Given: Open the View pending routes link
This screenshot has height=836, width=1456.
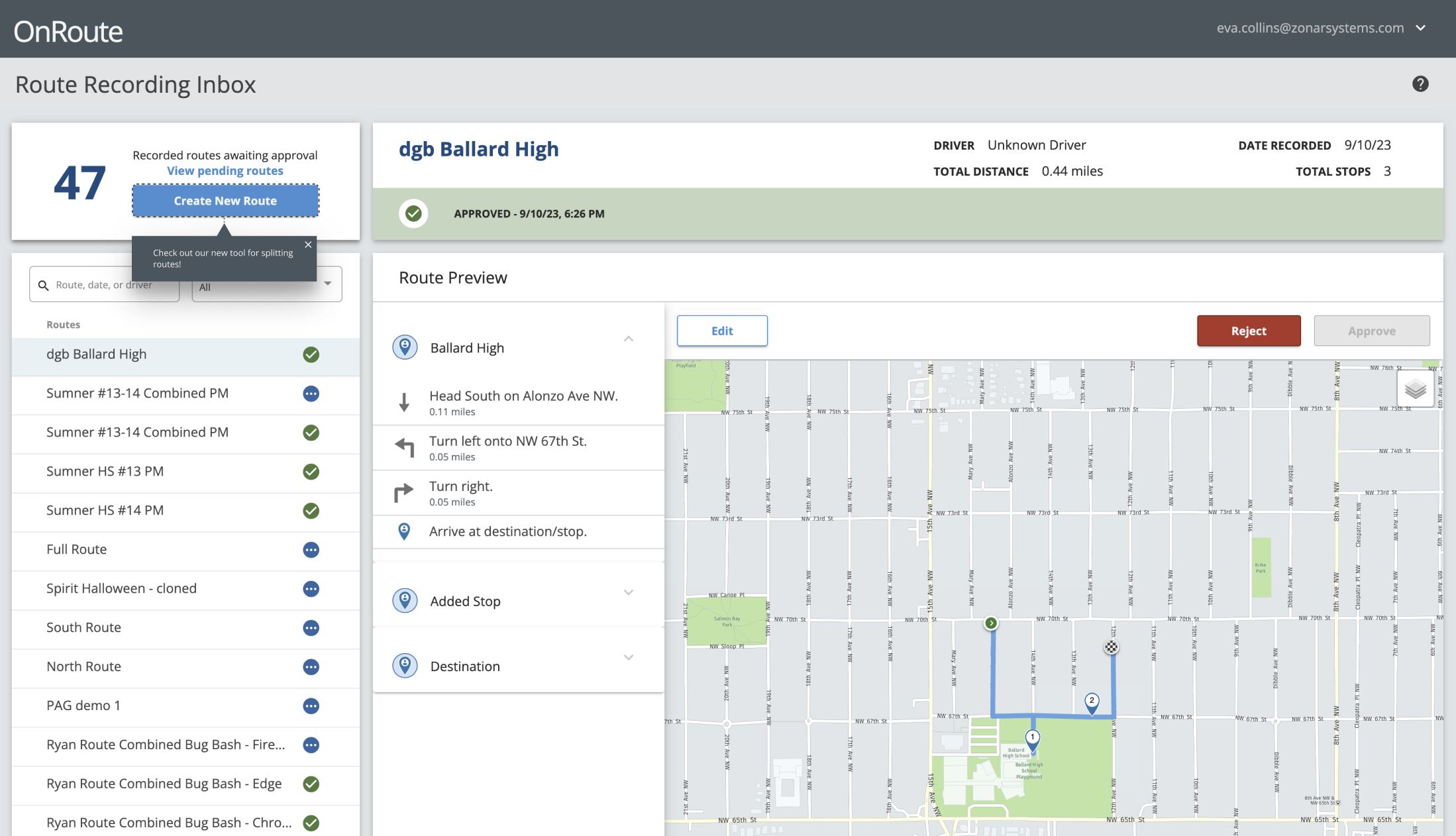Looking at the screenshot, I should pyautogui.click(x=225, y=171).
